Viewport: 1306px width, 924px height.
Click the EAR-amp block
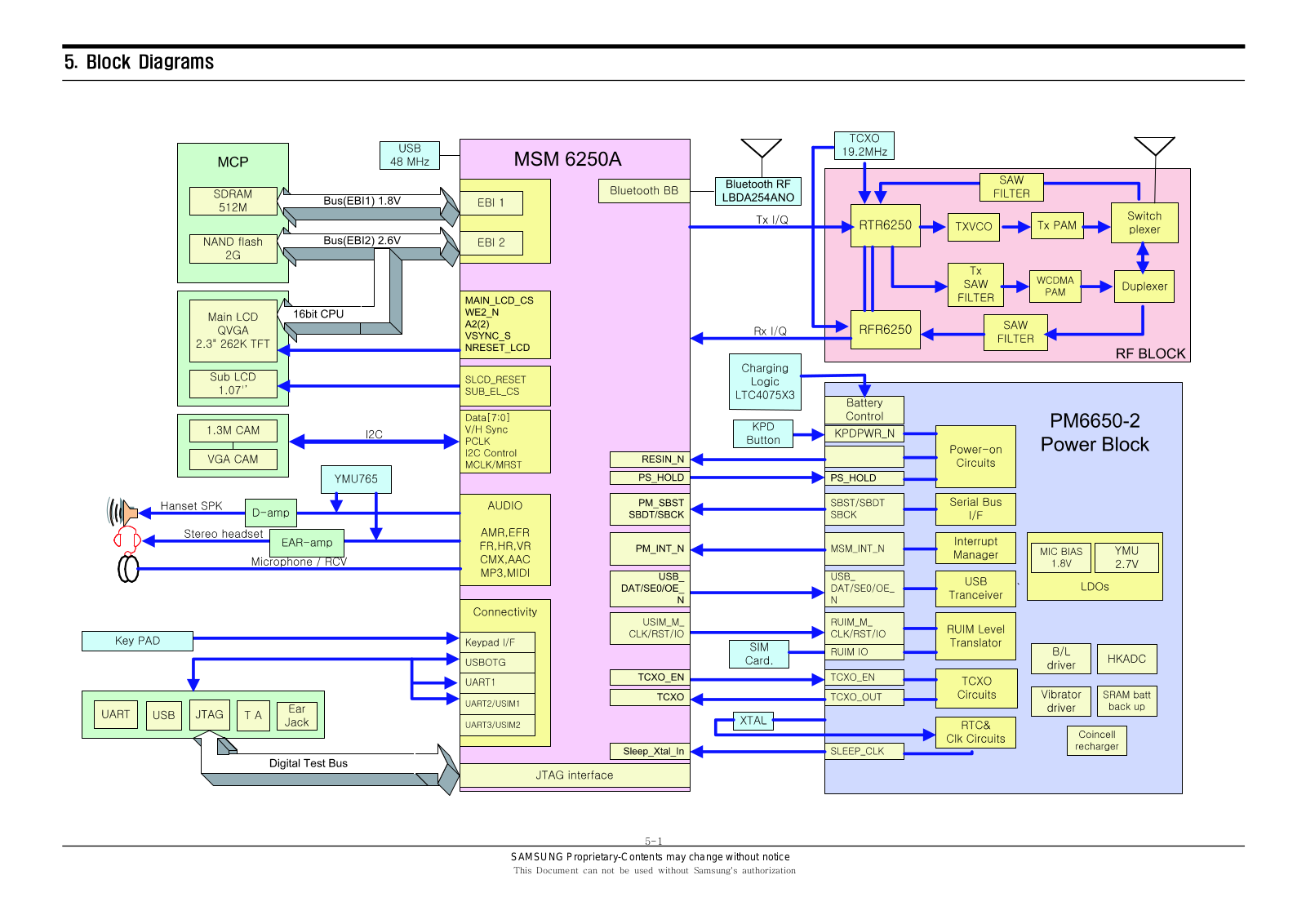pos(307,543)
